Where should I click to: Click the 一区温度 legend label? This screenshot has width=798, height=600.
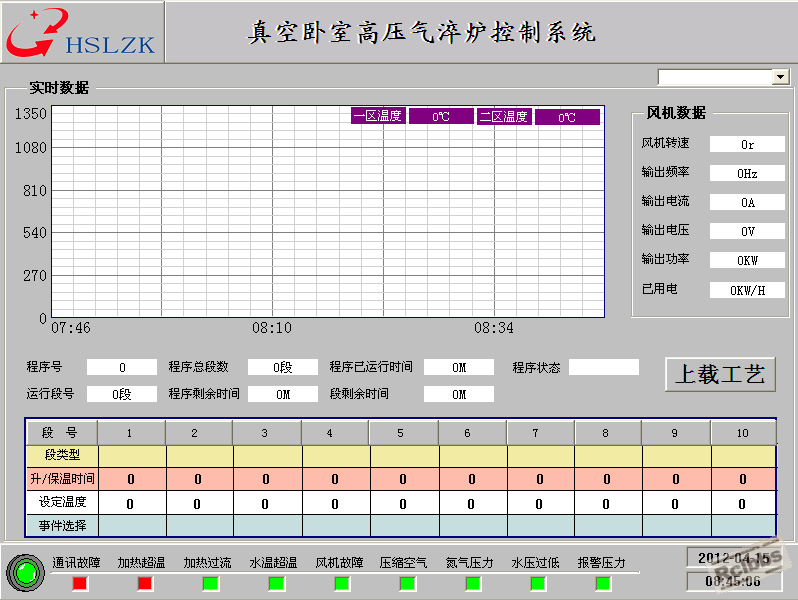coord(378,116)
